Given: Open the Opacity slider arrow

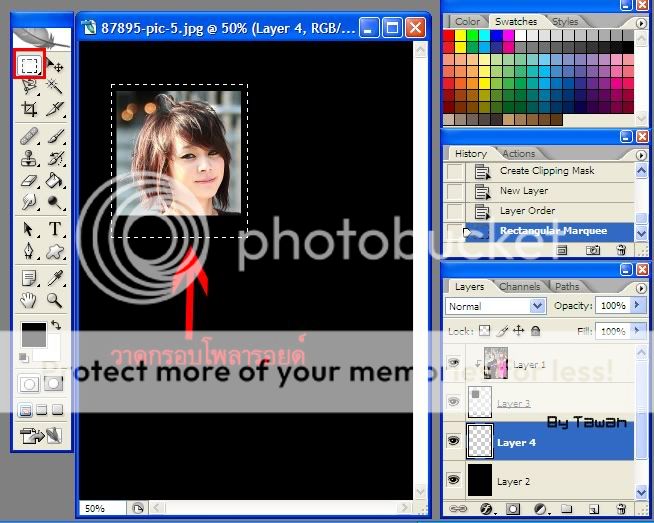Looking at the screenshot, I should pyautogui.click(x=637, y=305).
